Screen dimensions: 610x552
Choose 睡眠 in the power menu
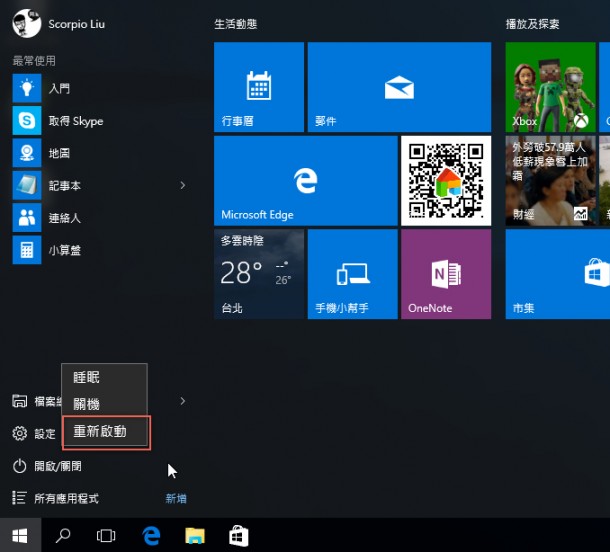[87, 378]
